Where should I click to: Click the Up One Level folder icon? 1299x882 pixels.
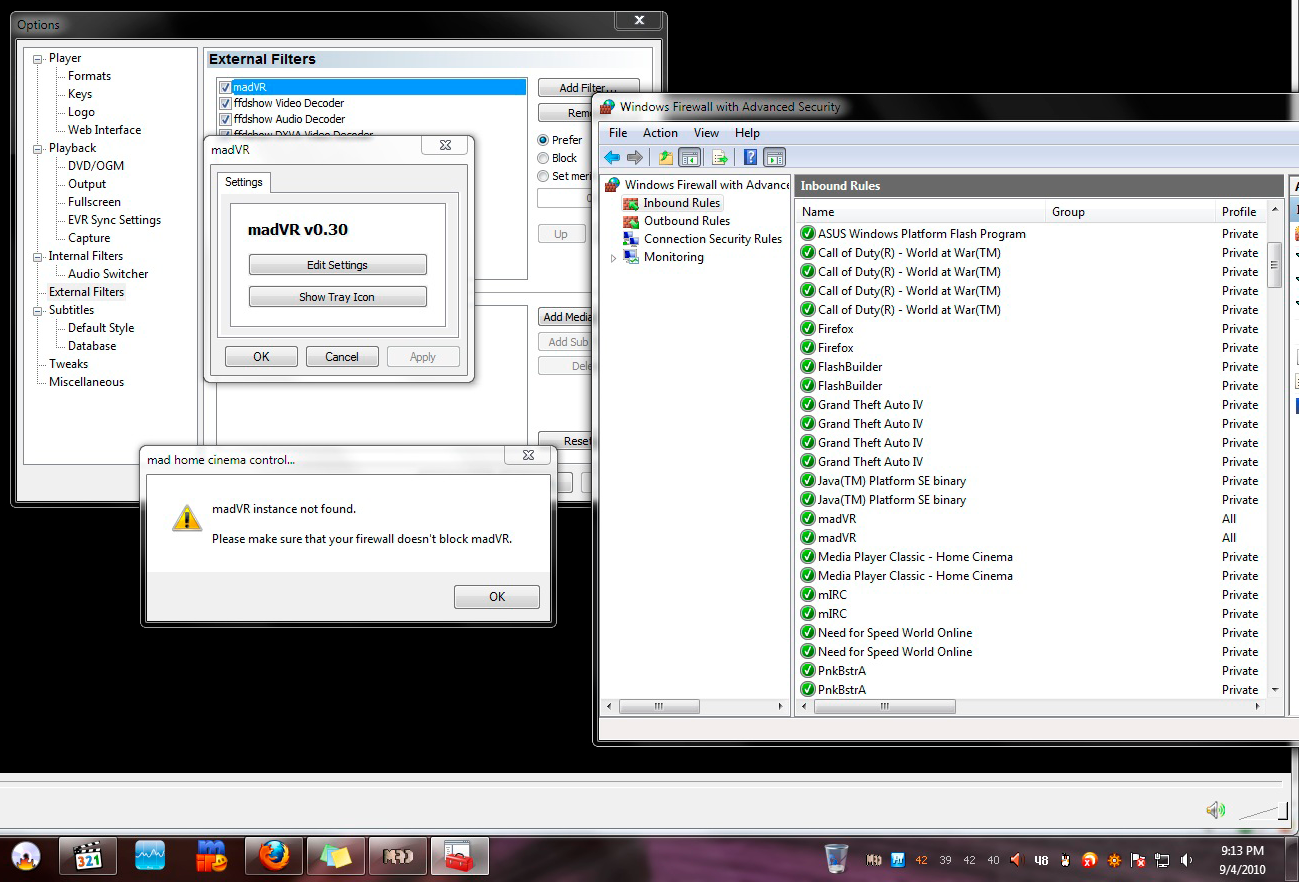click(666, 157)
